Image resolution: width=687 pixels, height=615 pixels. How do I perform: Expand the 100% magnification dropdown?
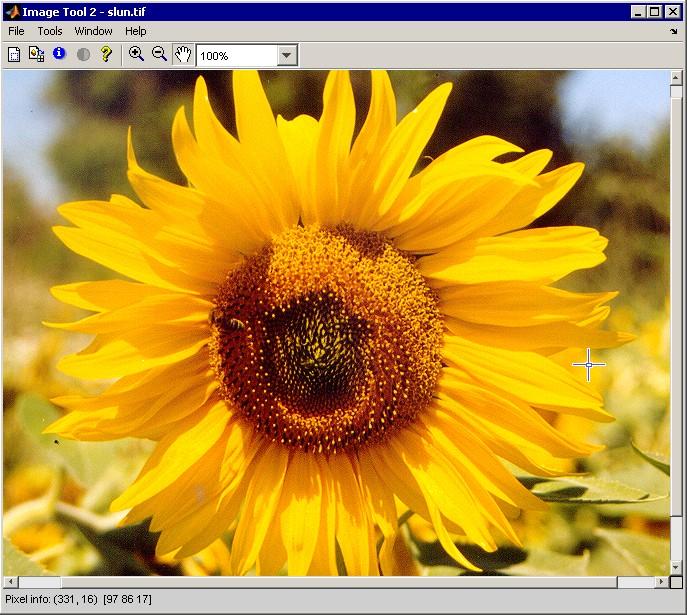point(287,55)
